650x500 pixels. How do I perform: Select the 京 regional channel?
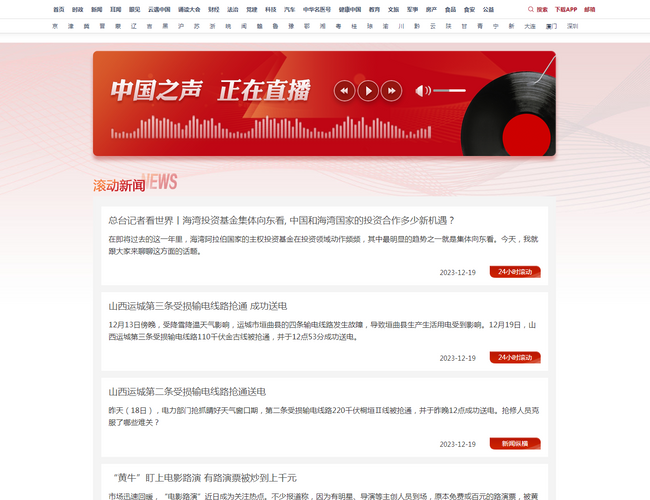pos(55,26)
